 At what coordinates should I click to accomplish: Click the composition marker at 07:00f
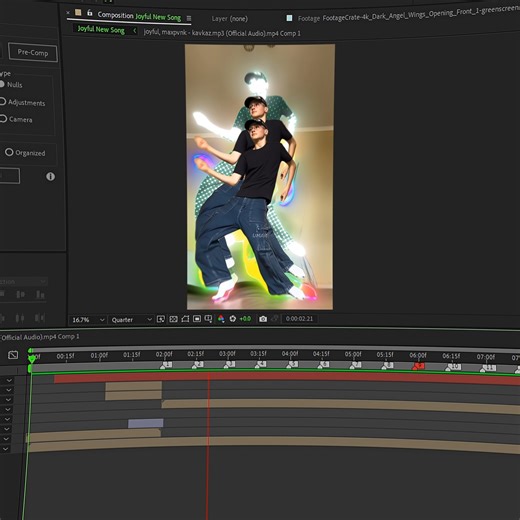pos(488,368)
